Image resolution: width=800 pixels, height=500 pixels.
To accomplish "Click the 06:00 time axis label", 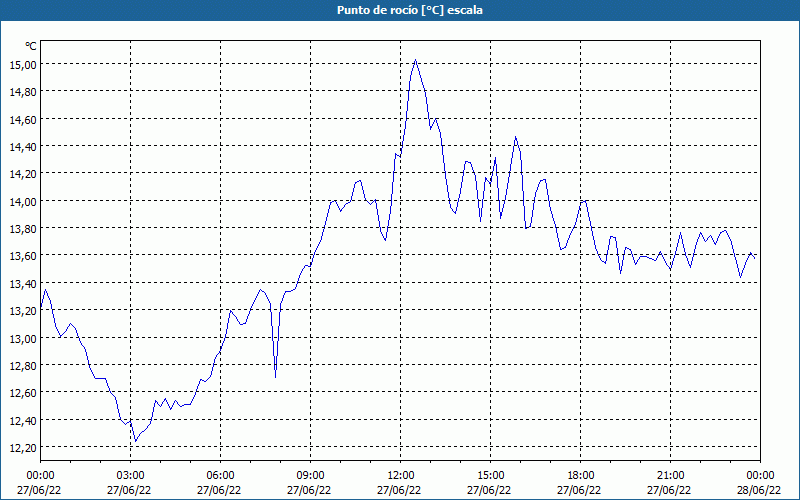I will 220,476.
